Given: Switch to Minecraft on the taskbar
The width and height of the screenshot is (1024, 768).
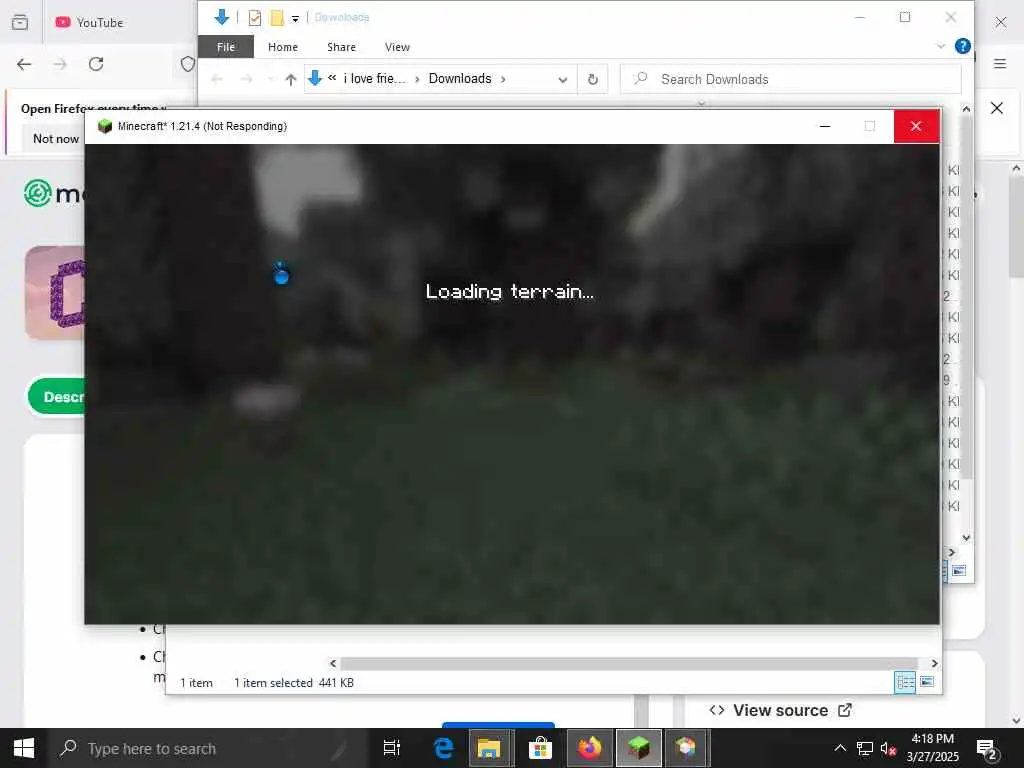Looking at the screenshot, I should tap(639, 748).
